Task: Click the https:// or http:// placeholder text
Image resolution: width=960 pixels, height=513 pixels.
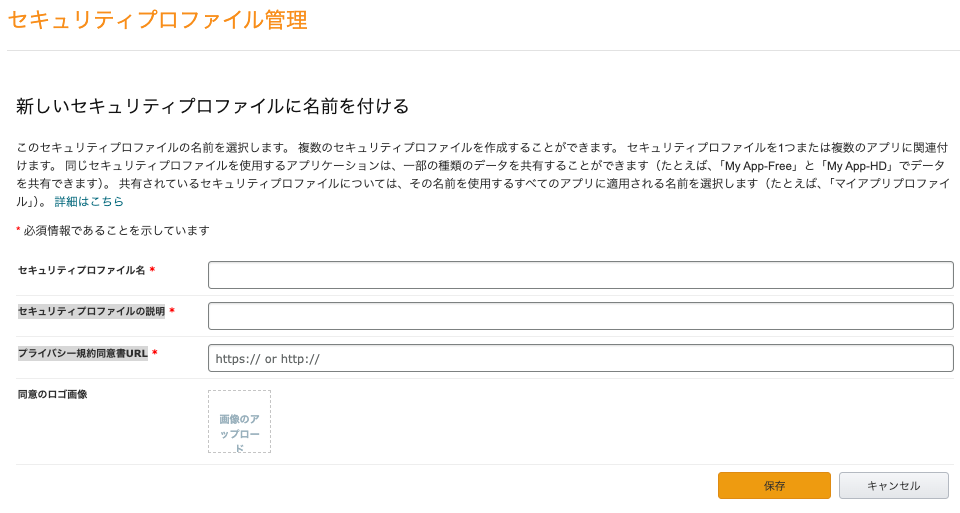Action: (267, 359)
